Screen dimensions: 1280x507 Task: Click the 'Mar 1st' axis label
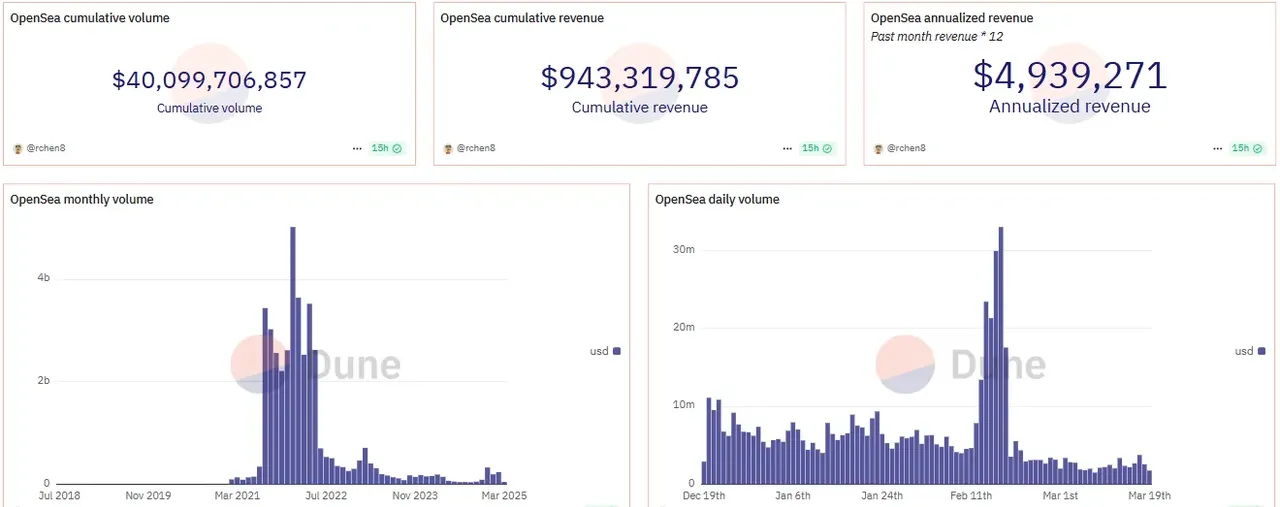tap(1060, 495)
